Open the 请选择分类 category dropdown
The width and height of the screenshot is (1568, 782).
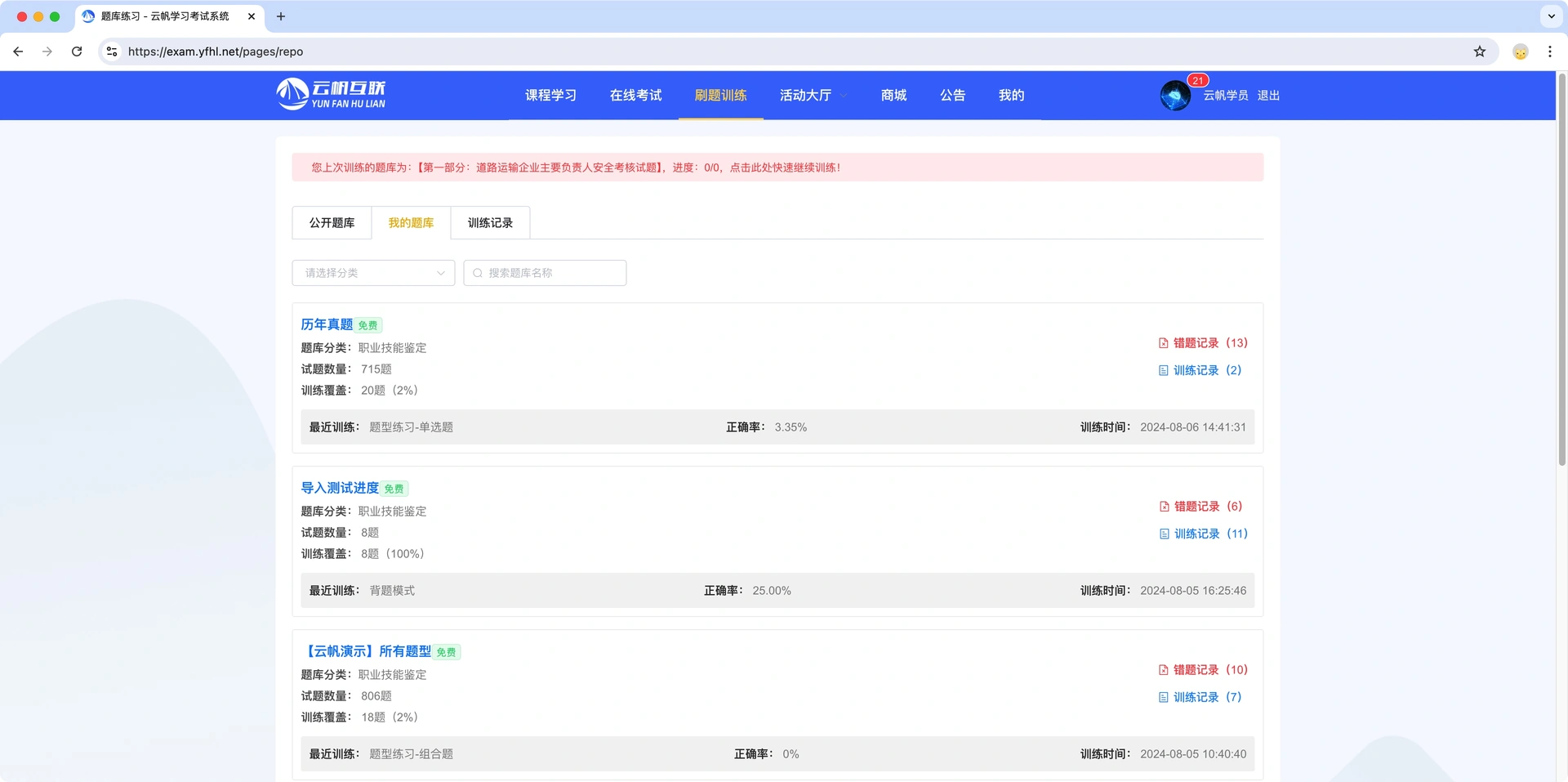(373, 273)
